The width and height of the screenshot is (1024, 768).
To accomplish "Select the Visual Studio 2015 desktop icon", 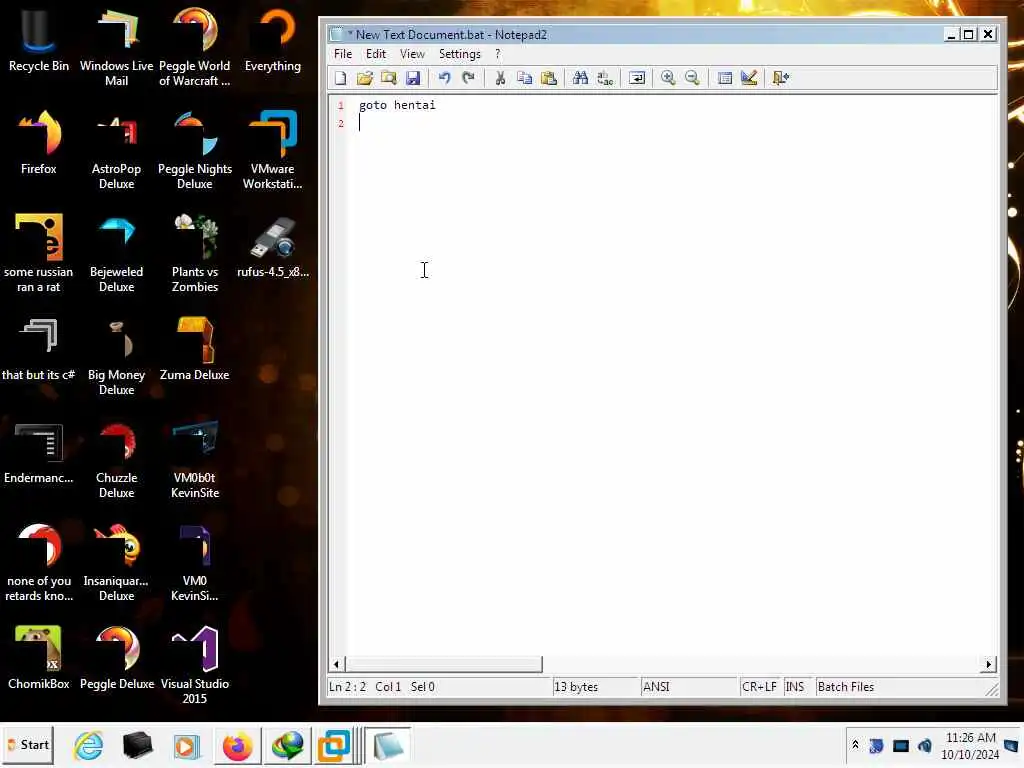I will [195, 665].
